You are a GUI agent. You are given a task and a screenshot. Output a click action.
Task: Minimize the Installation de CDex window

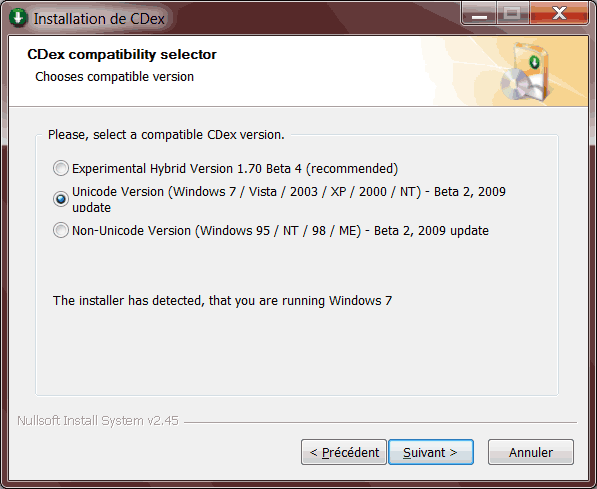point(479,14)
